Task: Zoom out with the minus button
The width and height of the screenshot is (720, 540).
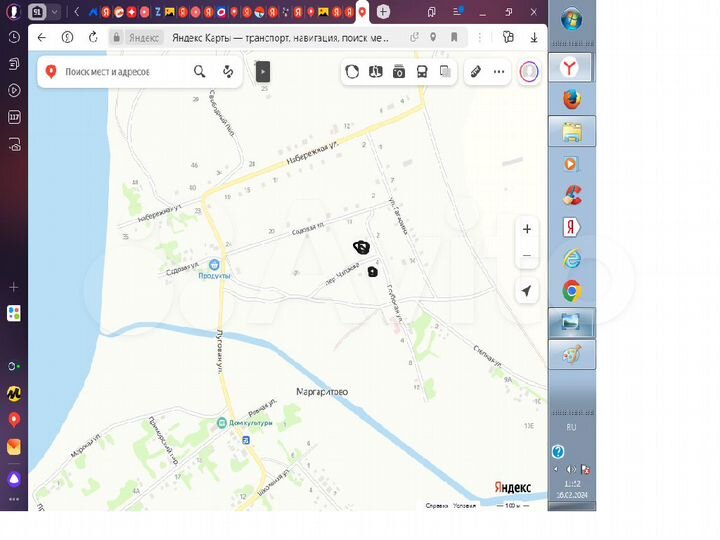Action: pos(527,256)
